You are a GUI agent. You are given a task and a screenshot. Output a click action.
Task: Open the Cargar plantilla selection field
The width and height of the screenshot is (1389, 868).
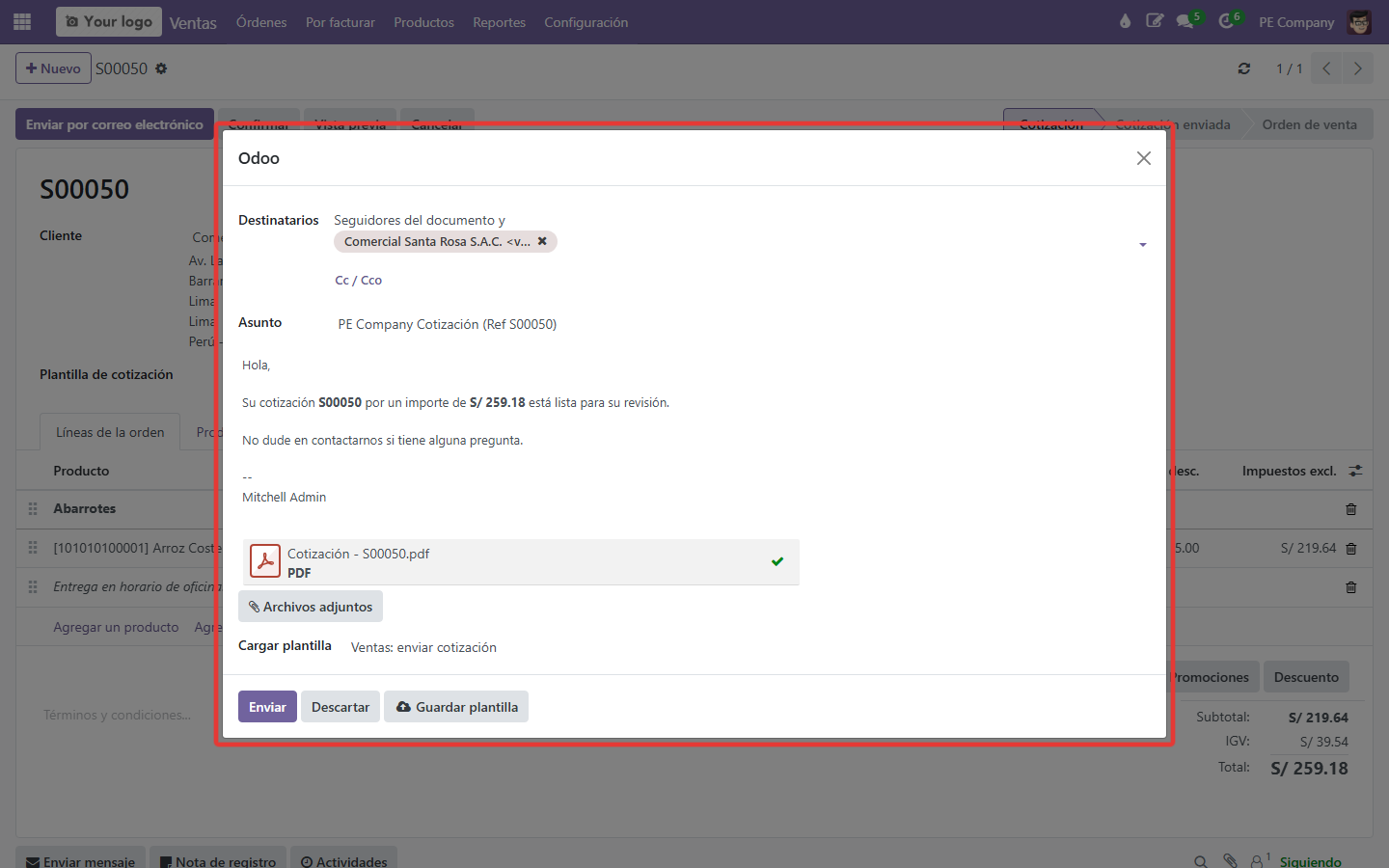[x=748, y=648]
